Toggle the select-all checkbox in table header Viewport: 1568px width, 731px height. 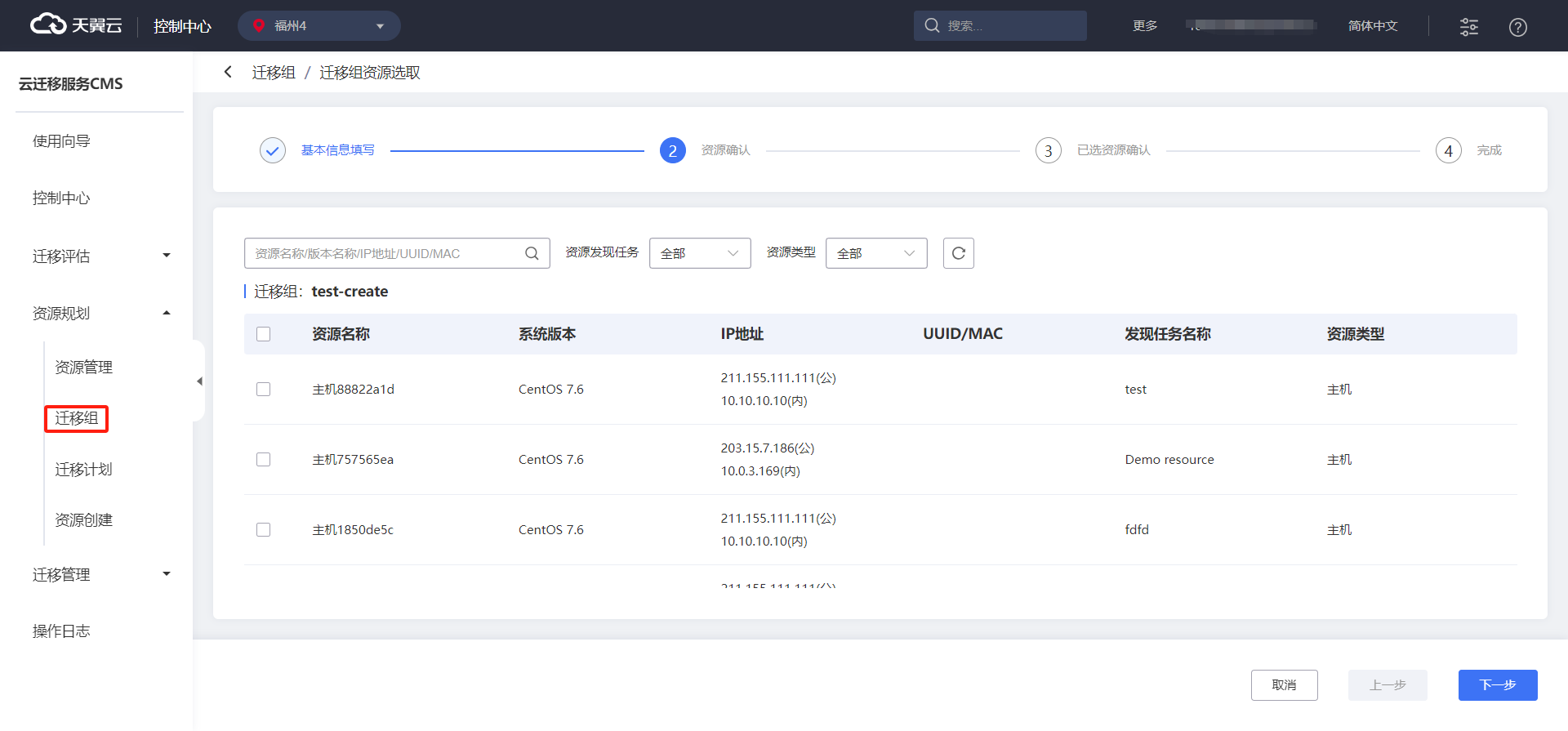263,334
